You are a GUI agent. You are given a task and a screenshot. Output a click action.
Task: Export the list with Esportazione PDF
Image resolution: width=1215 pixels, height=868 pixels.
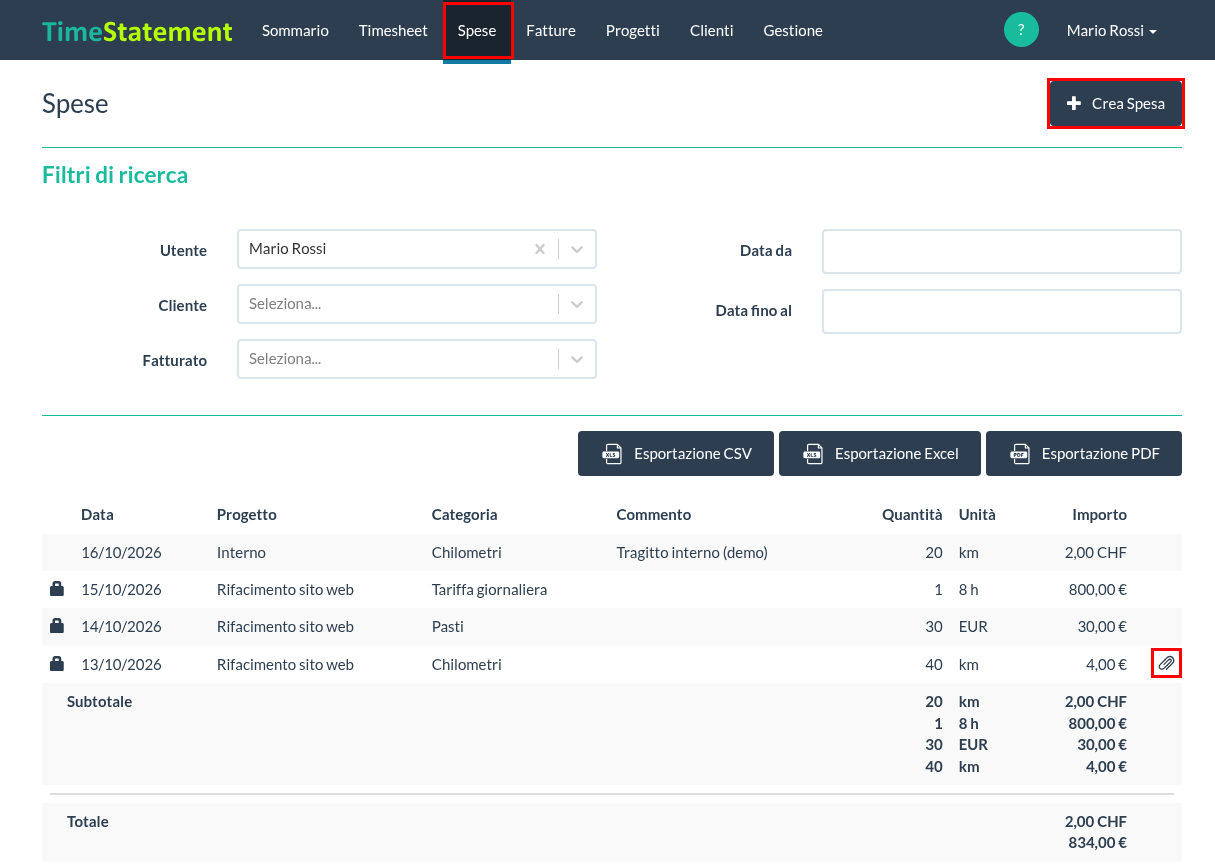[1084, 454]
